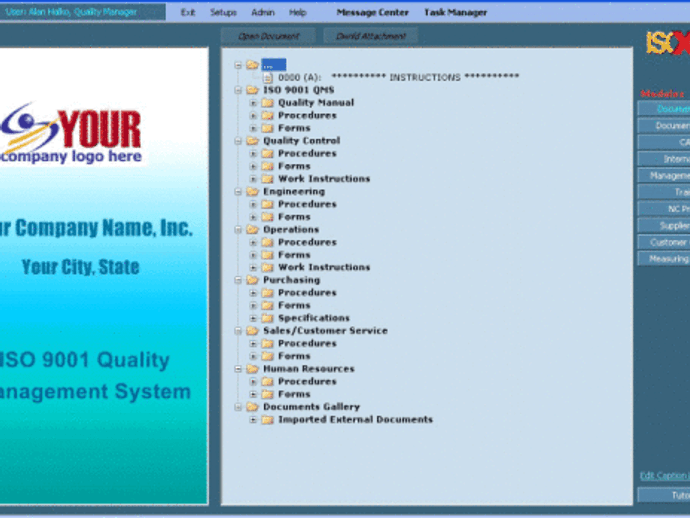Click the root folder icon at tree top

coord(252,65)
